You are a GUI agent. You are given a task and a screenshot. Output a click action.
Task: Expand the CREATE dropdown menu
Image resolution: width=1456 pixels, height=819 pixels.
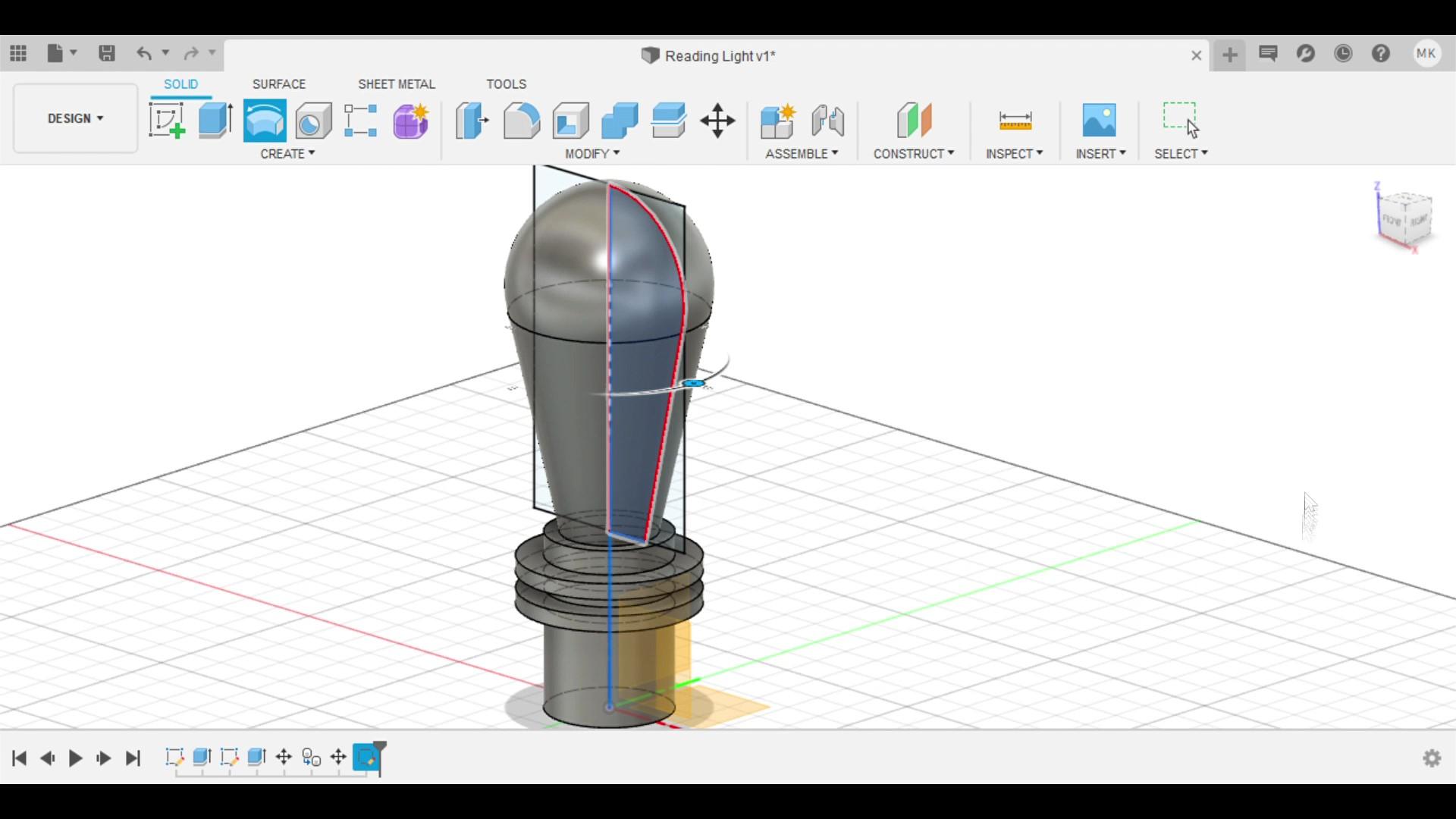tap(287, 153)
